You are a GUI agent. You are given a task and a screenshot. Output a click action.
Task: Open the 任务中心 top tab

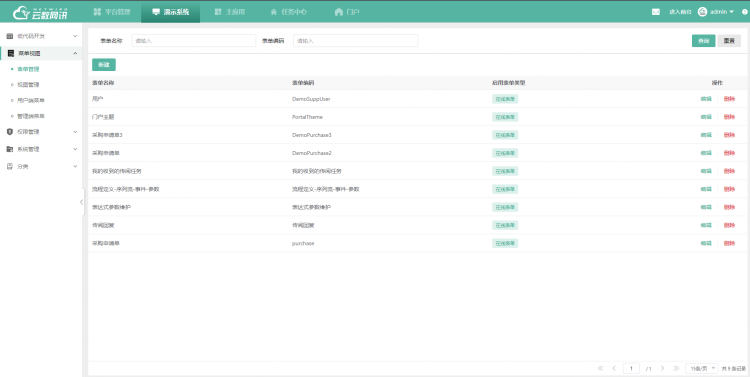click(289, 12)
